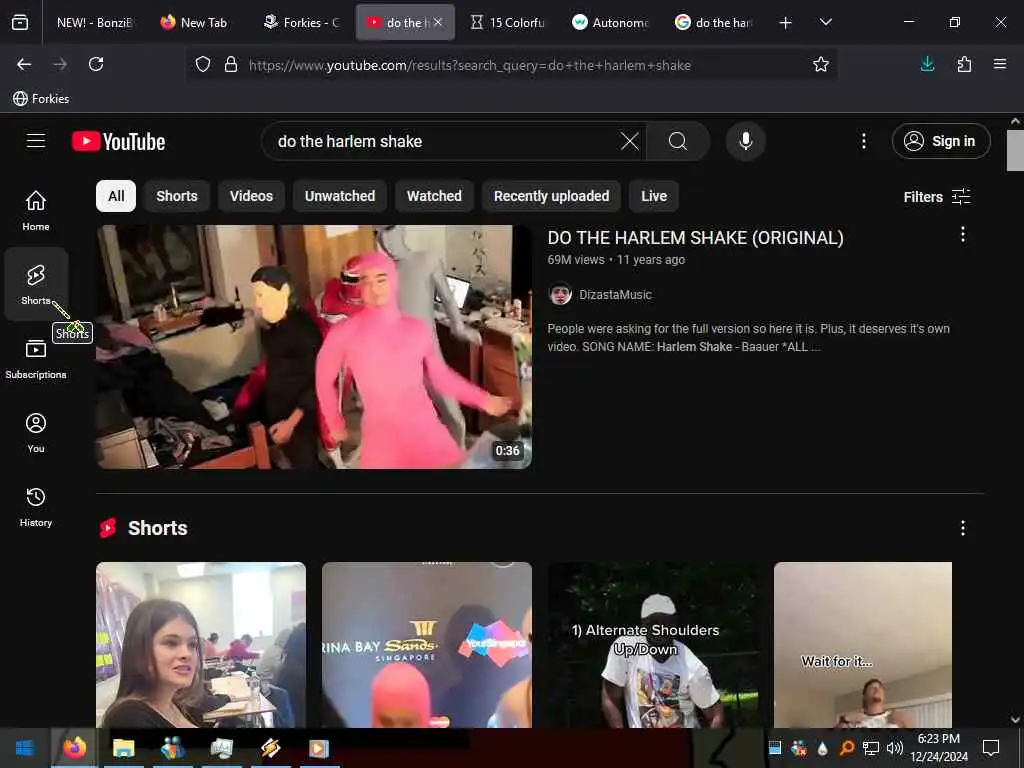Open the YouTube hamburger guide menu

pos(36,141)
